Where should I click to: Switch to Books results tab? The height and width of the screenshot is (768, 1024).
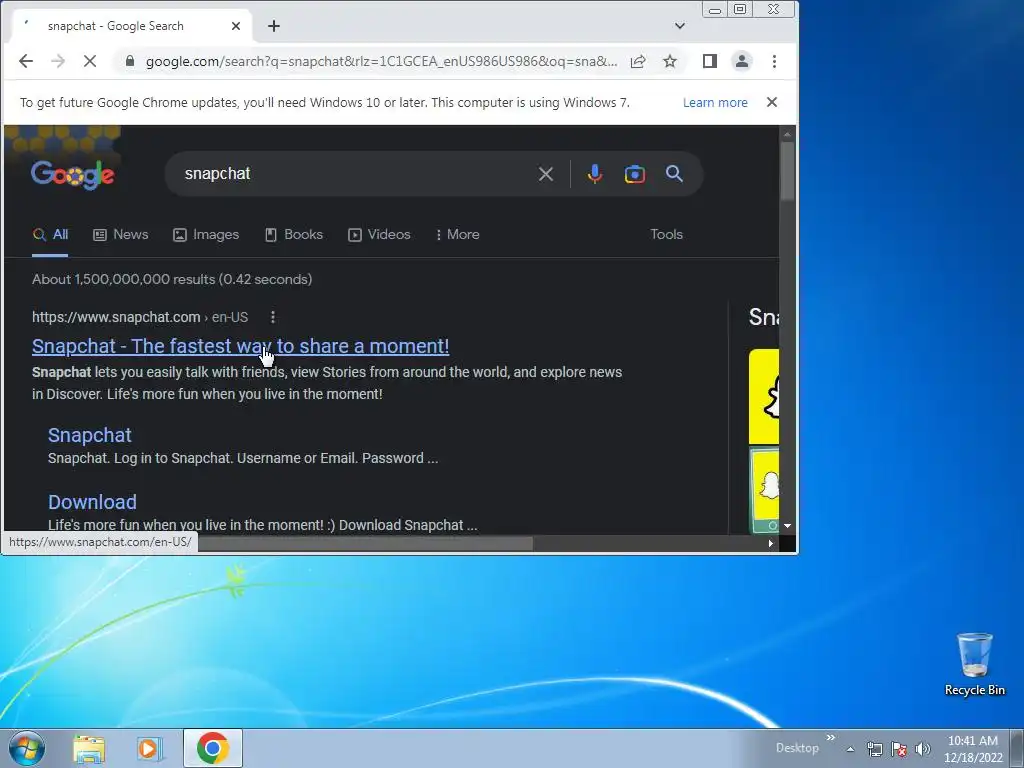[294, 234]
